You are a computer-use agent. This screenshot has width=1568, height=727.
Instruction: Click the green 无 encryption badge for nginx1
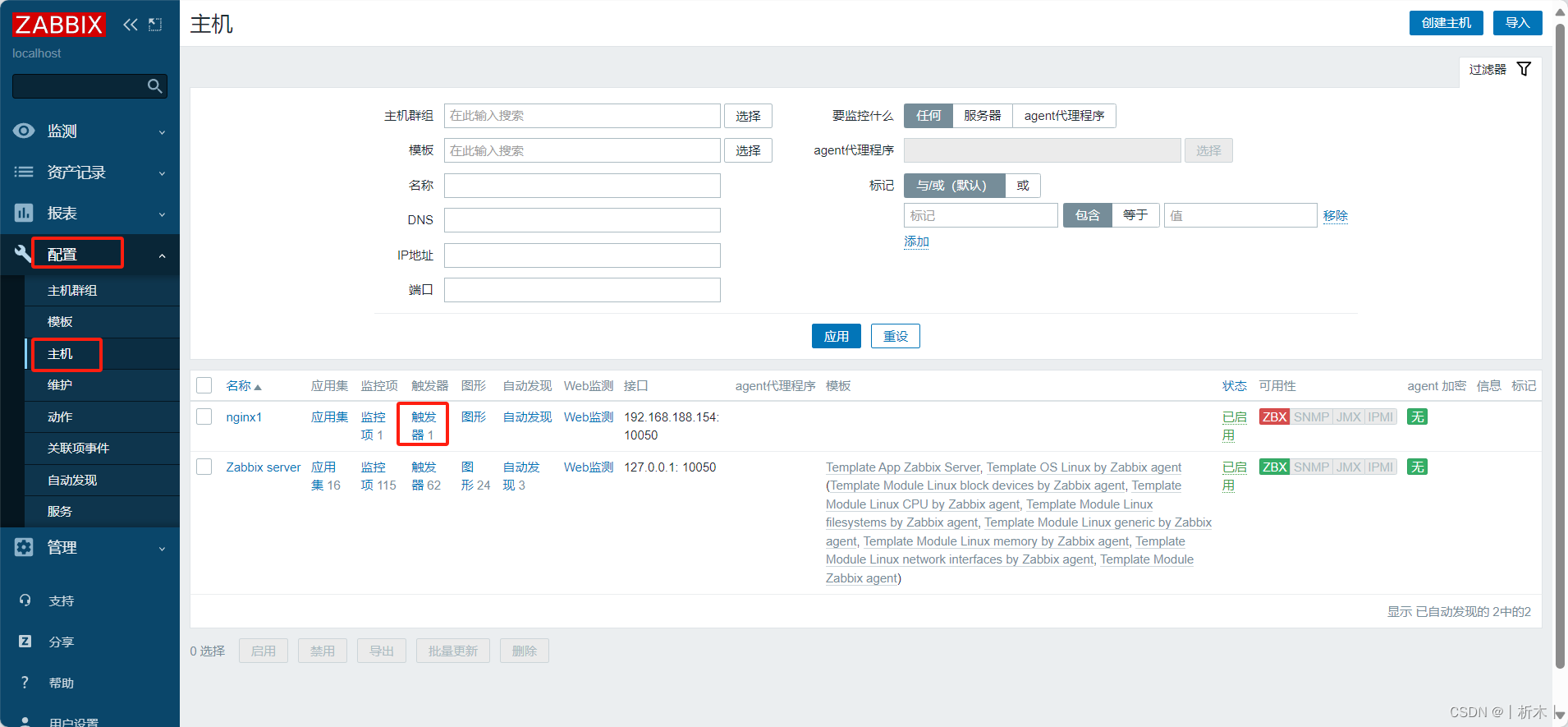(1417, 417)
